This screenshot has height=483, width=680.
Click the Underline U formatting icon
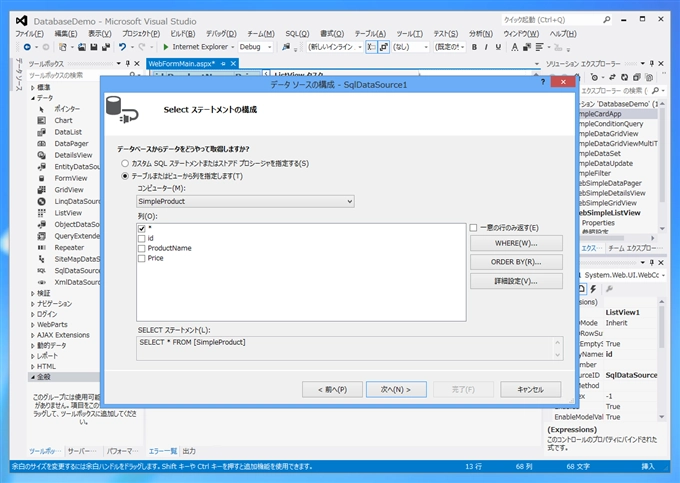[x=498, y=47]
